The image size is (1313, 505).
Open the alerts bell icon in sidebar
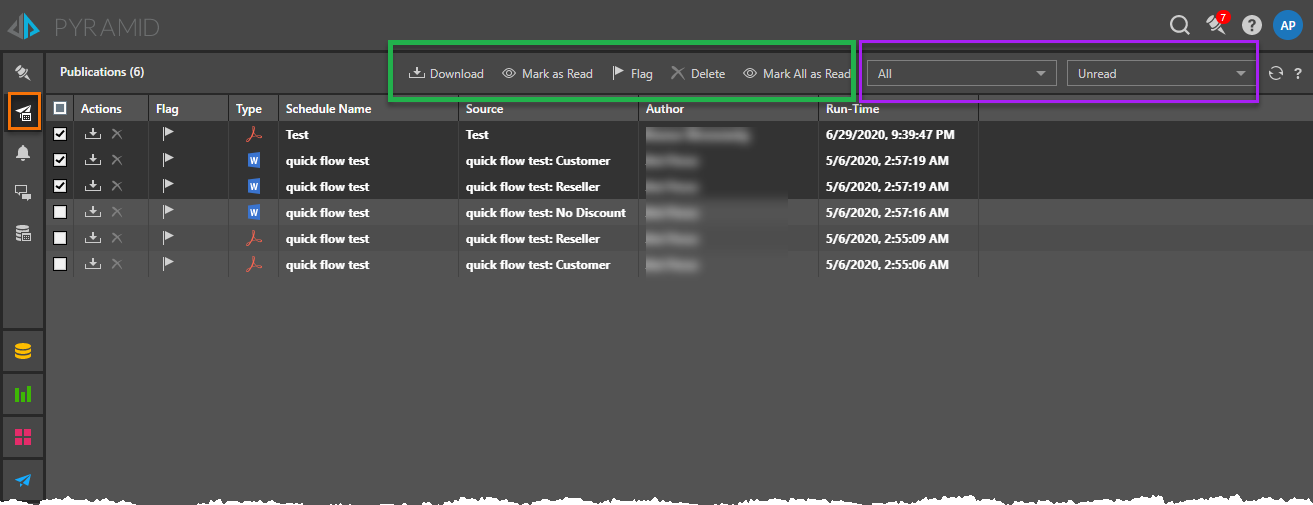click(23, 152)
